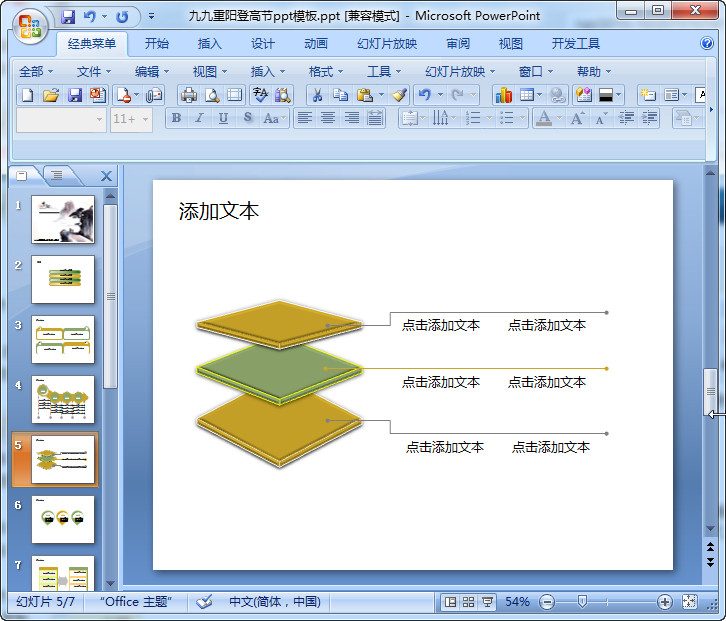726x621 pixels.
Task: Open the 文件 classic menu
Action: 94,72
